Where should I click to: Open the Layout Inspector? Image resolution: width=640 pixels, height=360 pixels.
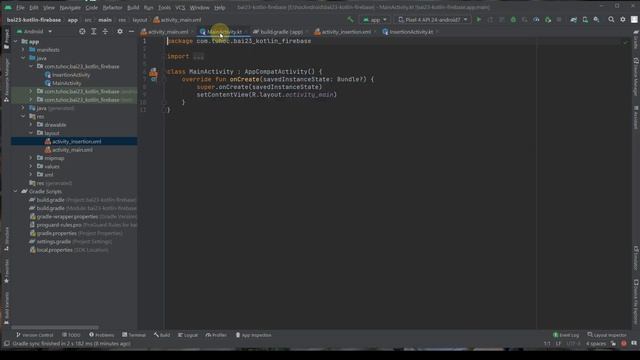[607, 335]
